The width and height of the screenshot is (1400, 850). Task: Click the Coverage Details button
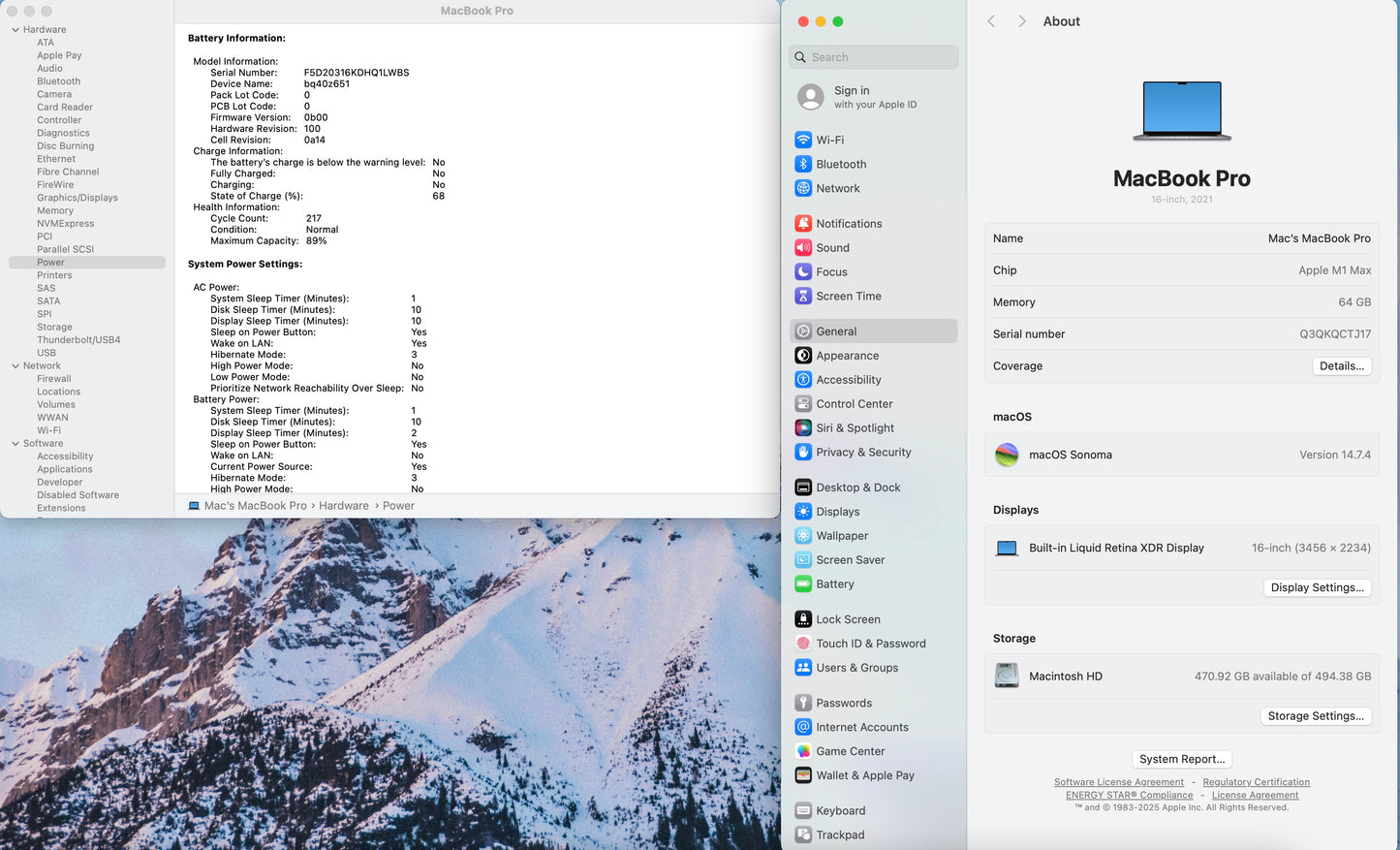pyautogui.click(x=1341, y=365)
